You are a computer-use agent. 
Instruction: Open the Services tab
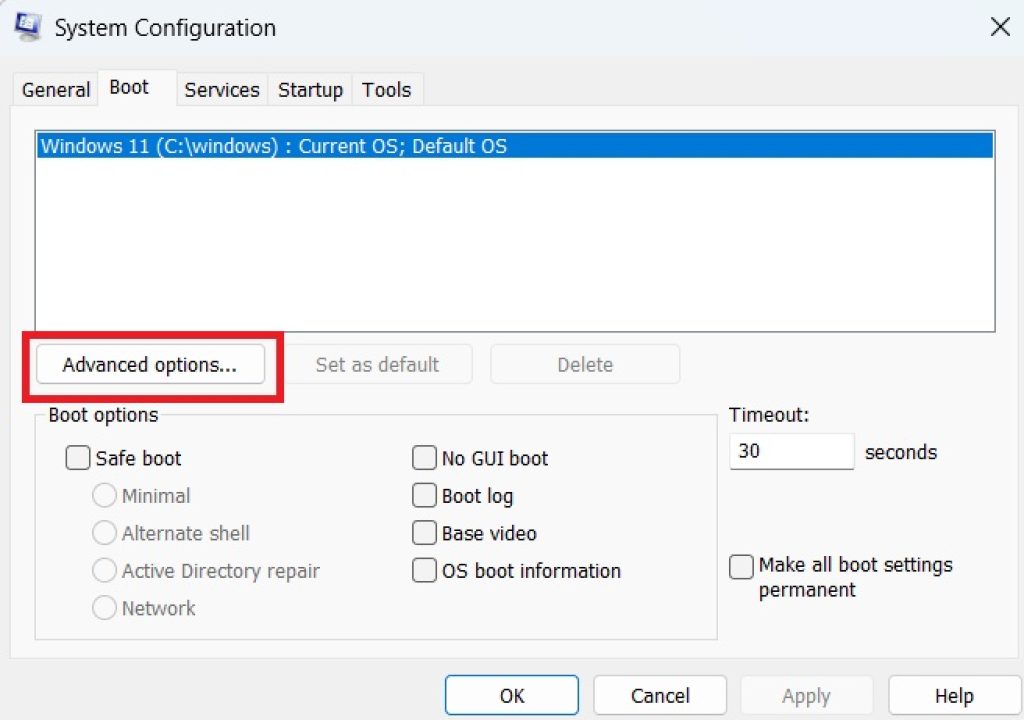point(221,90)
